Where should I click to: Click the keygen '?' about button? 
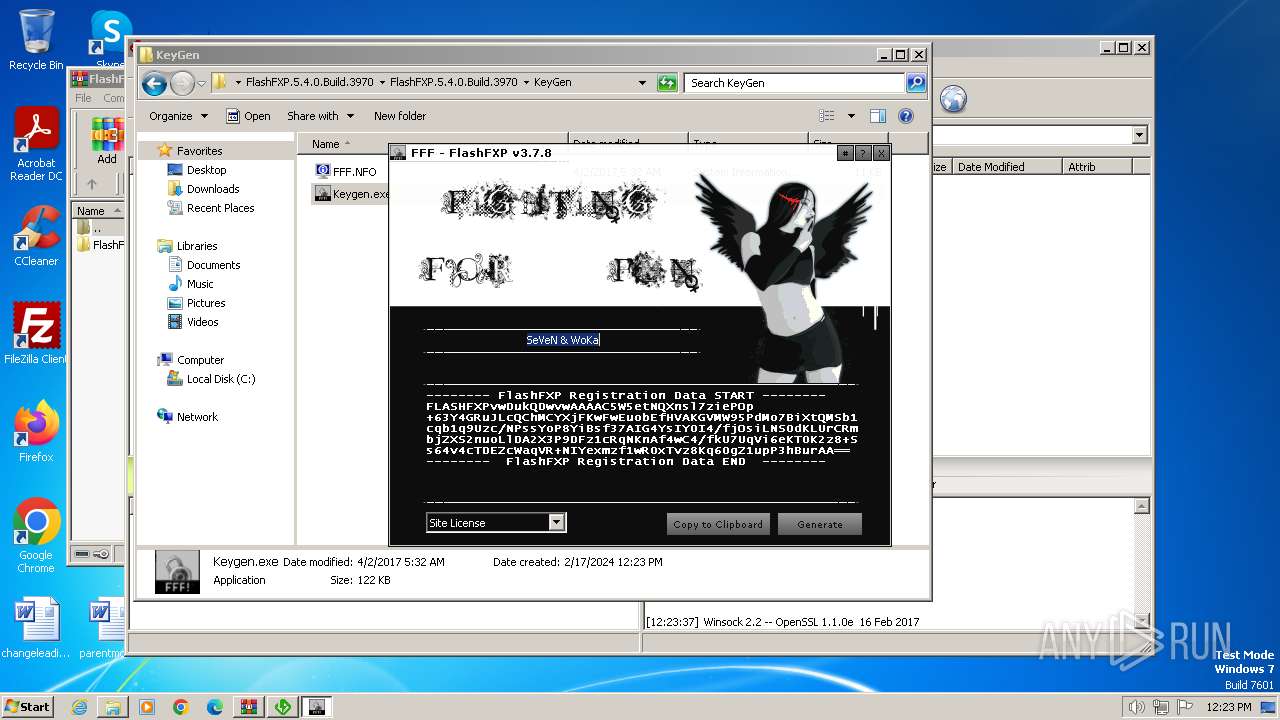[x=863, y=153]
